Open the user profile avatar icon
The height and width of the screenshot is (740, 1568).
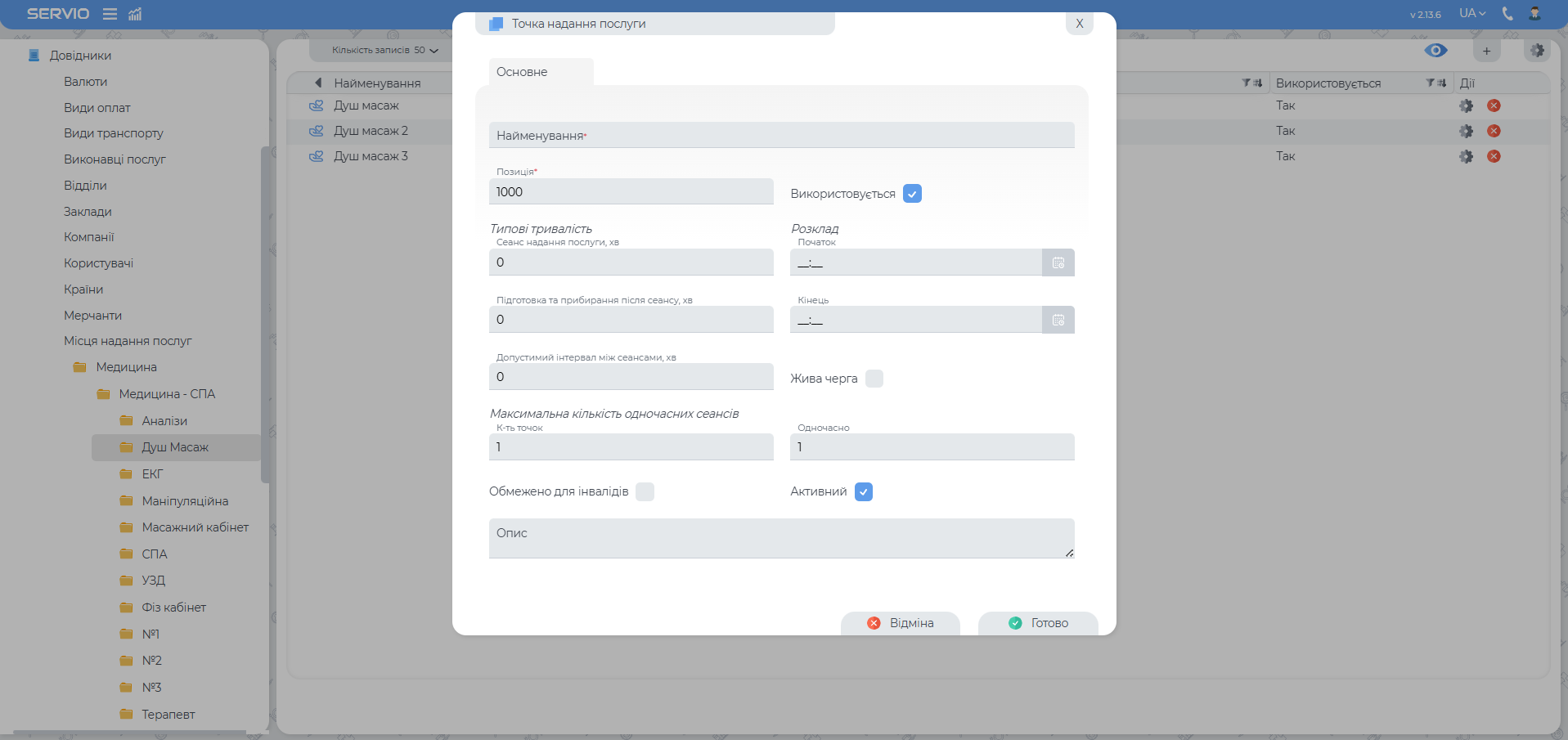[1534, 14]
